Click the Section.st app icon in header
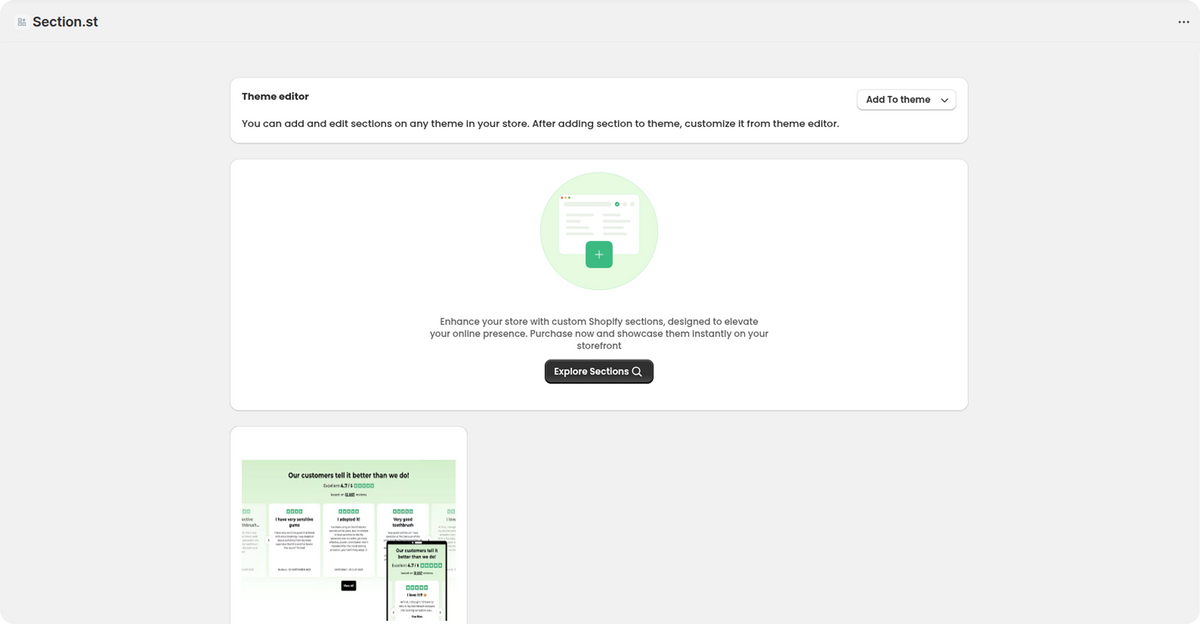 click(x=22, y=22)
